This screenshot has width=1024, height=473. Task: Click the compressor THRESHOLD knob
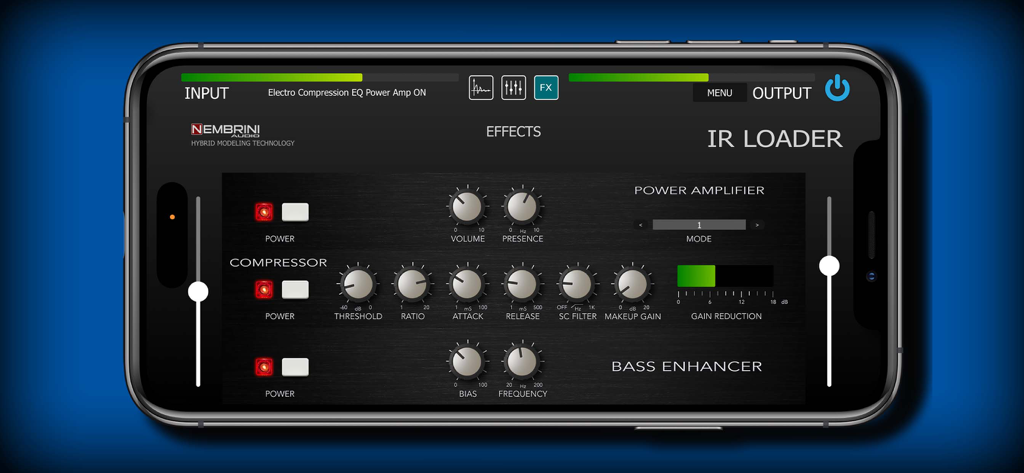click(x=358, y=284)
